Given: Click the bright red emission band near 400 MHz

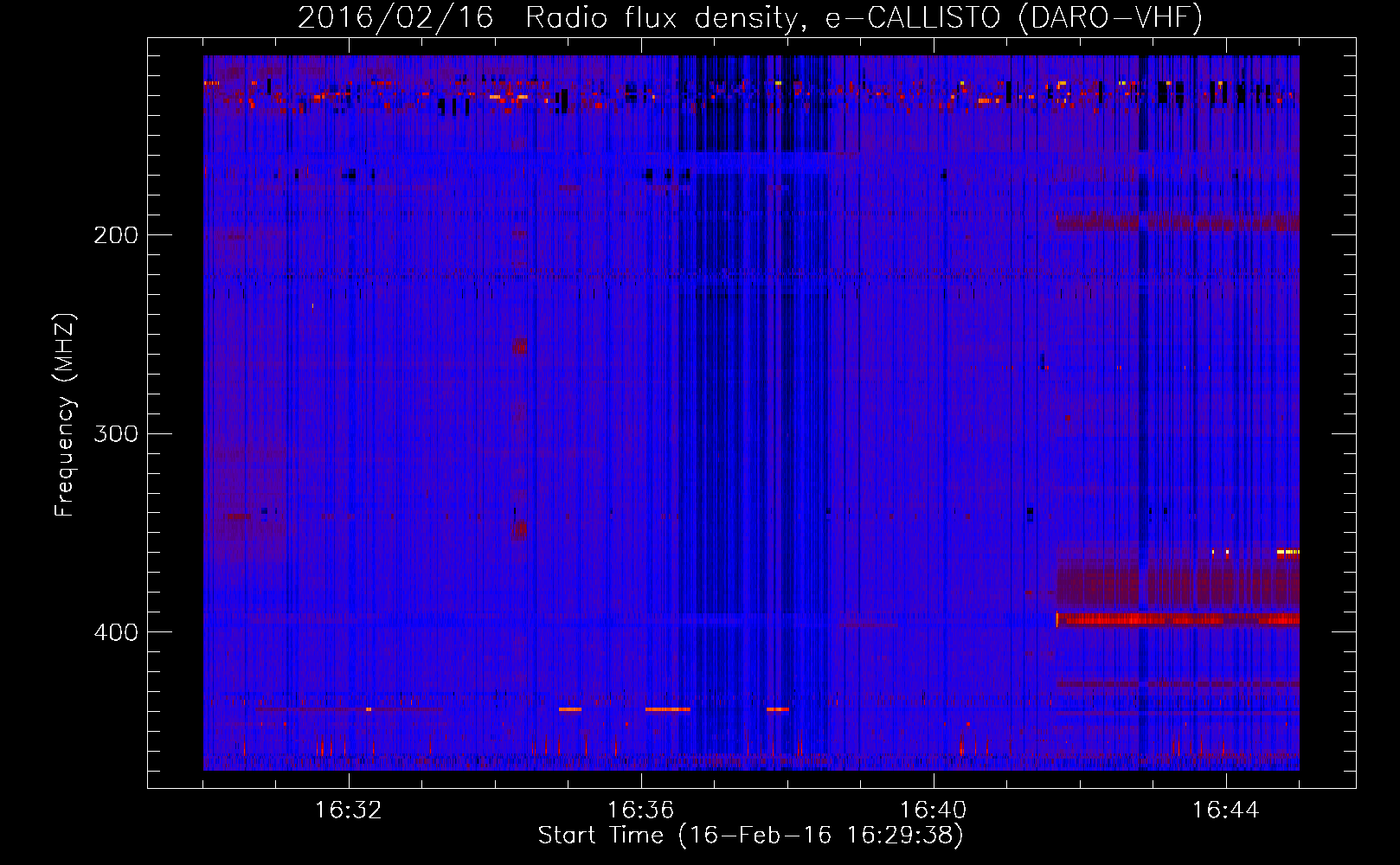Looking at the screenshot, I should [1178, 619].
